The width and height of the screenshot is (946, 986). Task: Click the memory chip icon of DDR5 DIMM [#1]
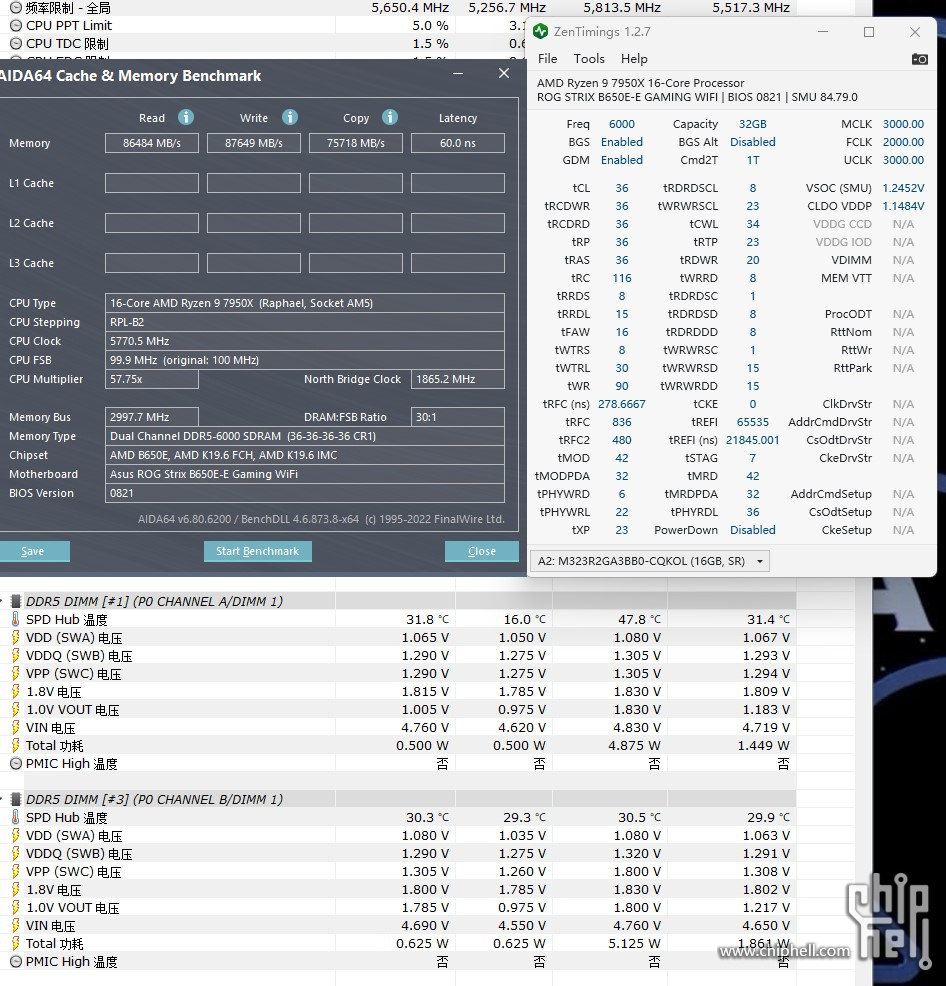(x=16, y=601)
